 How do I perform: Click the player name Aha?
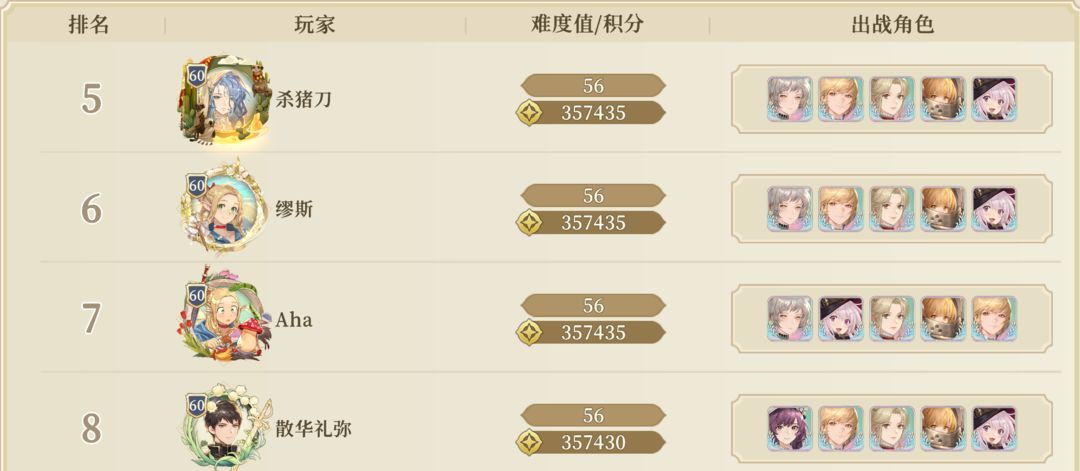pos(294,320)
